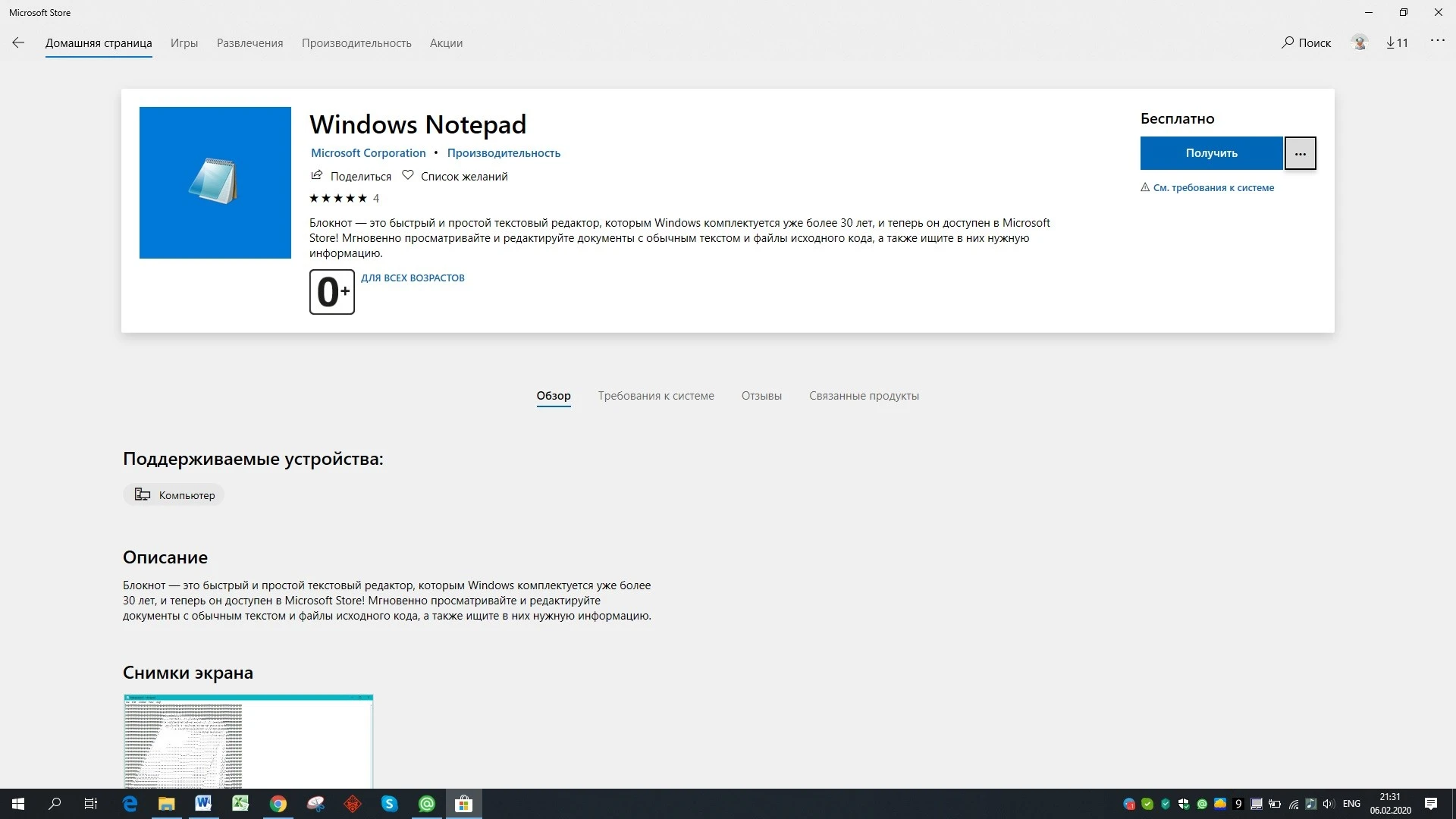
Task: Click the Windows Notepad app icon tile
Action: click(x=215, y=183)
